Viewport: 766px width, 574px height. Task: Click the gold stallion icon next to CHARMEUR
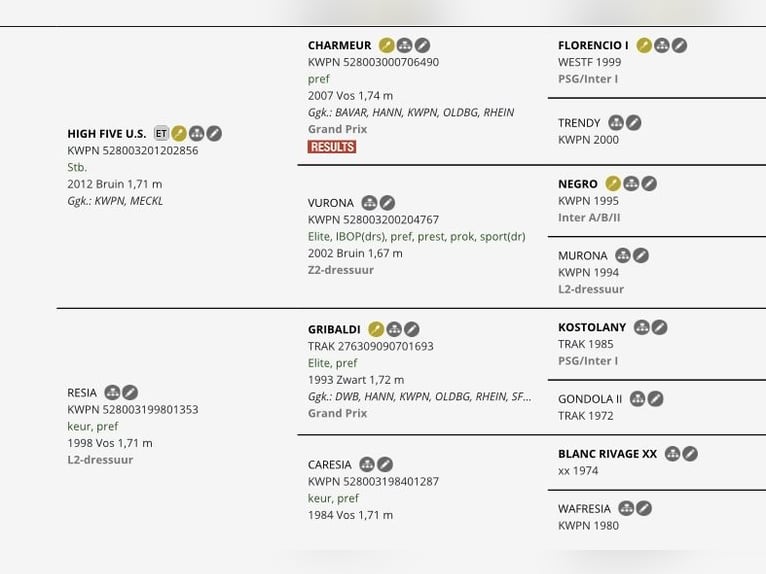click(386, 45)
